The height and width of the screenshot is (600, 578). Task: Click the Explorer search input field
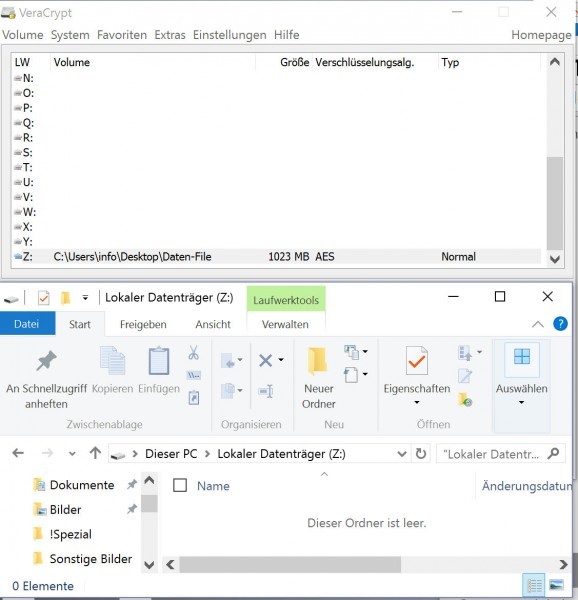pos(492,454)
